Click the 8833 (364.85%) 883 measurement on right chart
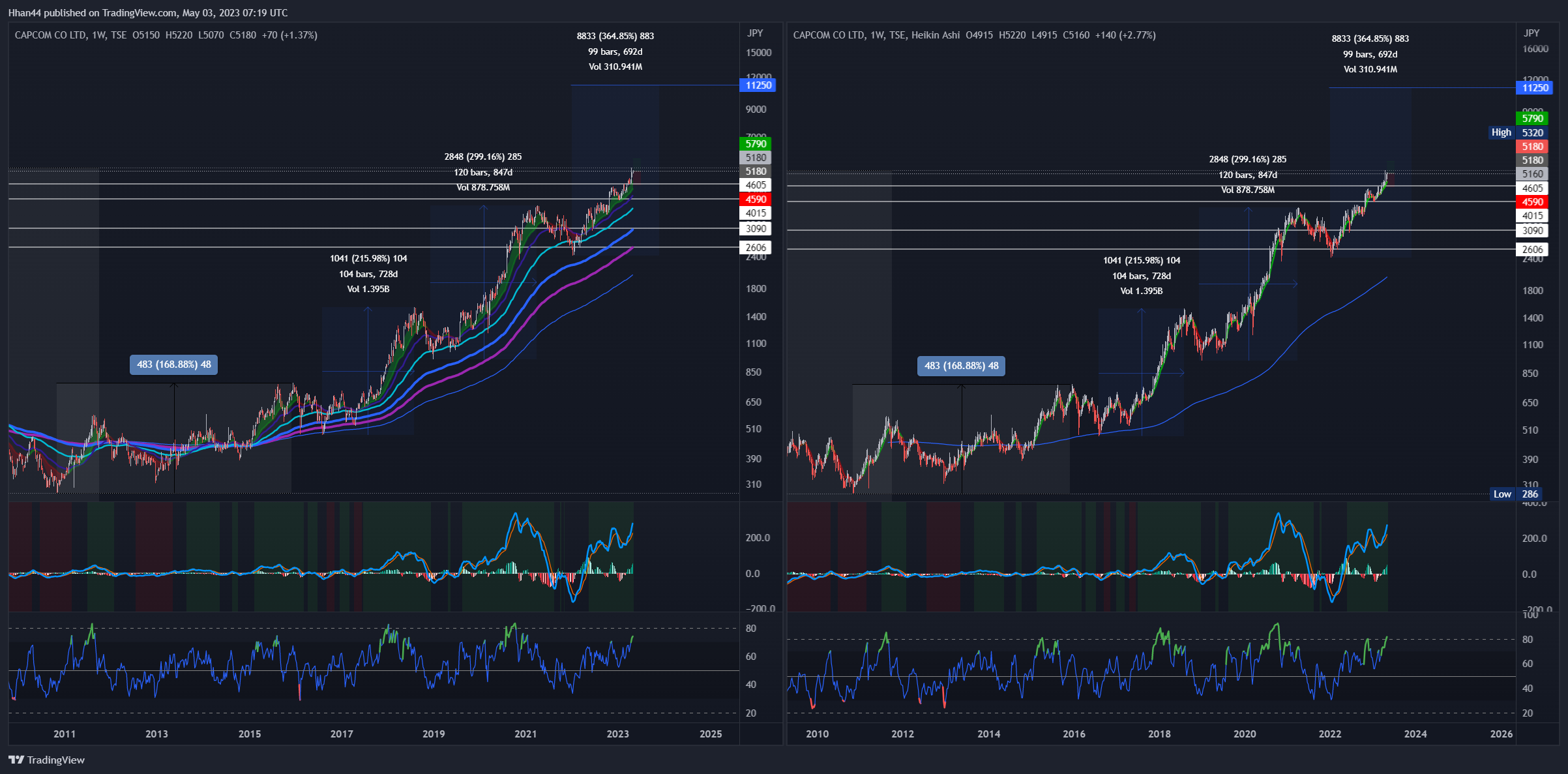Screen dimensions: 1568x774 1370,39
